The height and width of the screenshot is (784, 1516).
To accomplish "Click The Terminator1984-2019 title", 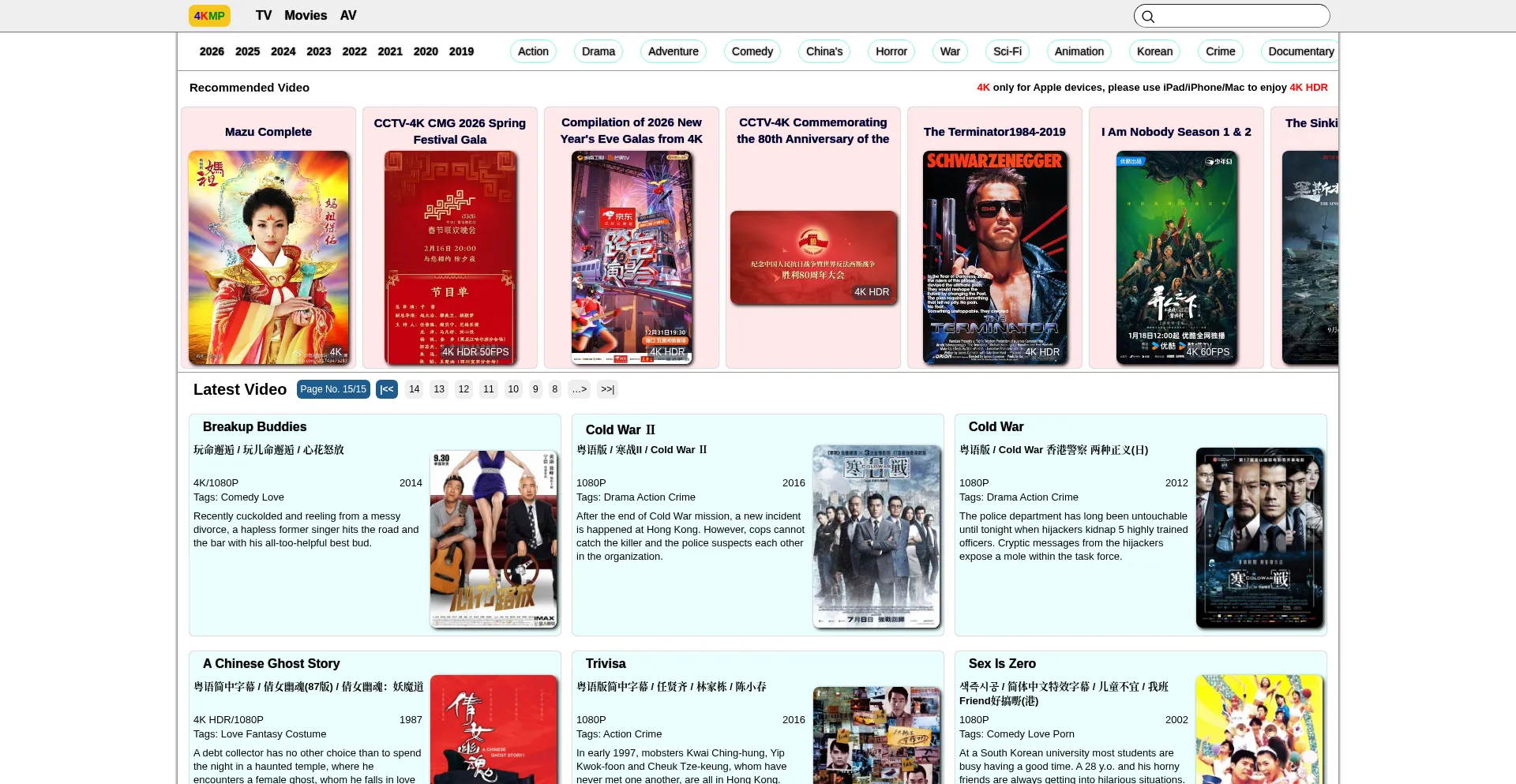I will tap(995, 132).
